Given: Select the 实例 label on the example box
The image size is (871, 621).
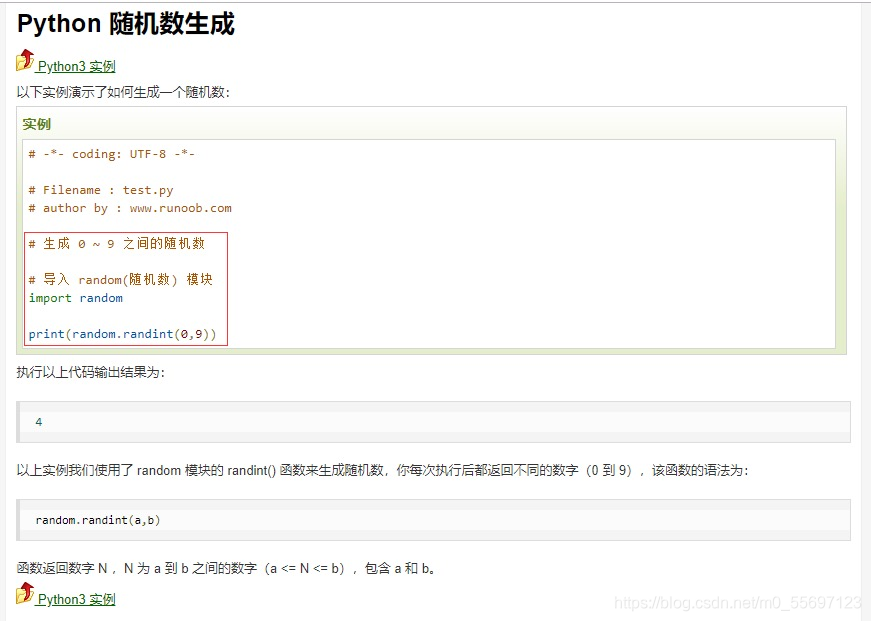Looking at the screenshot, I should click(36, 124).
